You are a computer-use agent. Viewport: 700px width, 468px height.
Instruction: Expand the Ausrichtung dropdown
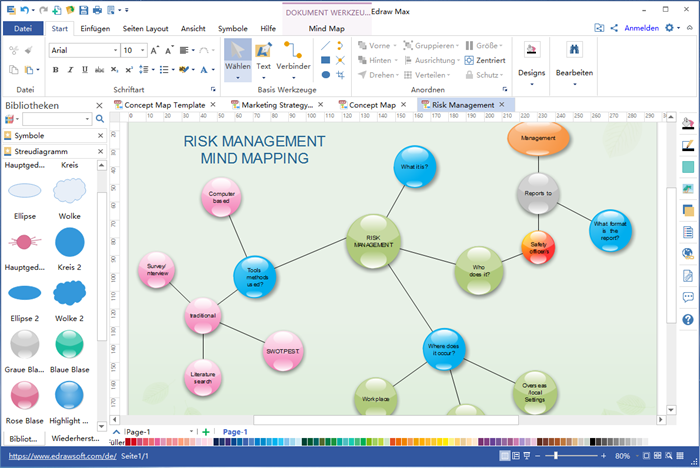pos(458,60)
